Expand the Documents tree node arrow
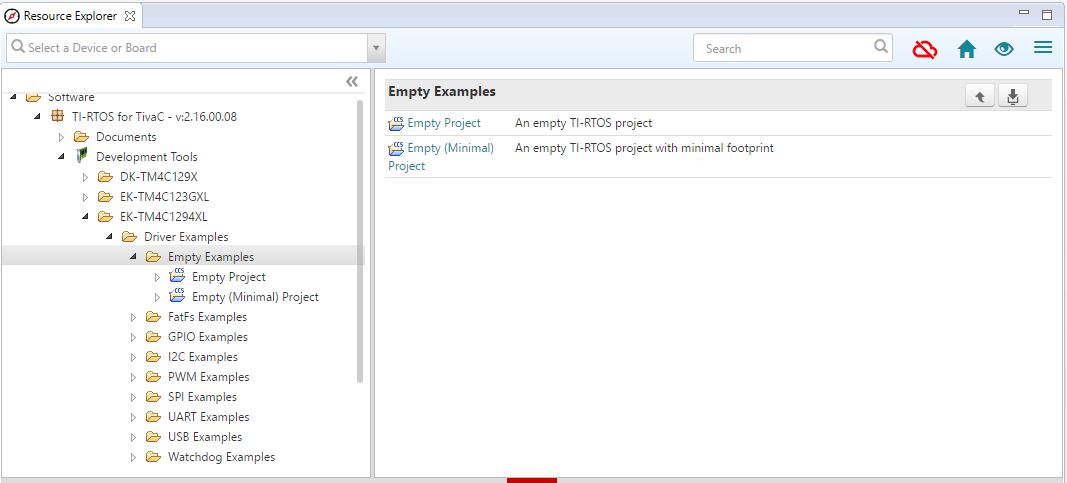 [61, 137]
